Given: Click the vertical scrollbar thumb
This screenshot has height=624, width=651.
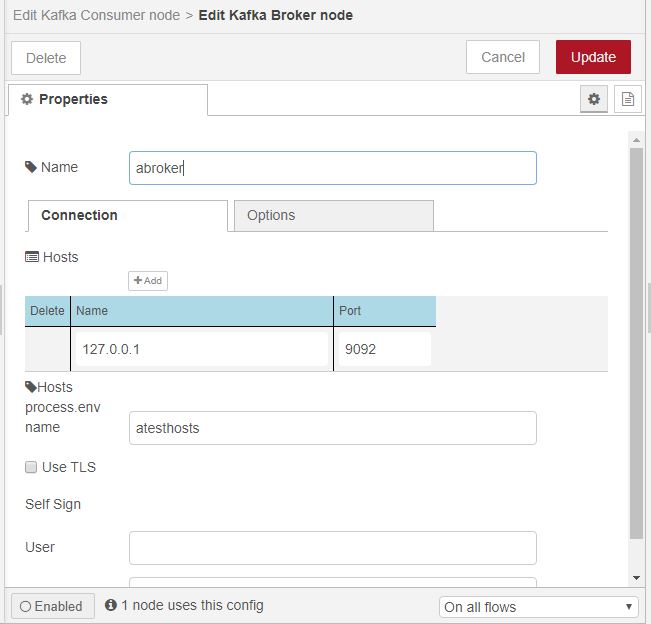Looking at the screenshot, I should (x=636, y=343).
